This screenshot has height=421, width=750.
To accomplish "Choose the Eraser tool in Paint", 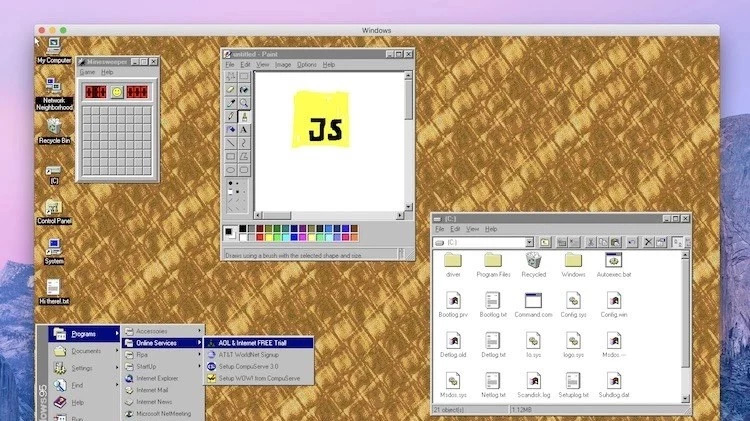I will 231,90.
